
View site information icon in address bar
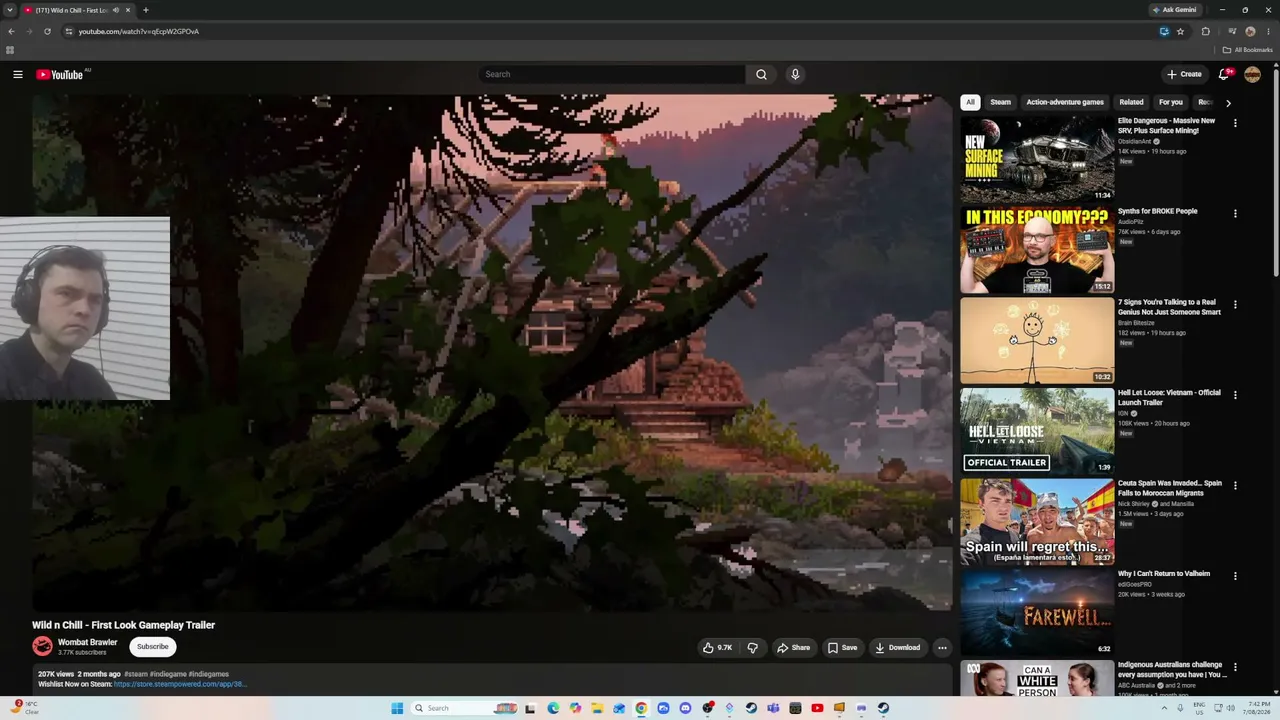click(x=69, y=31)
